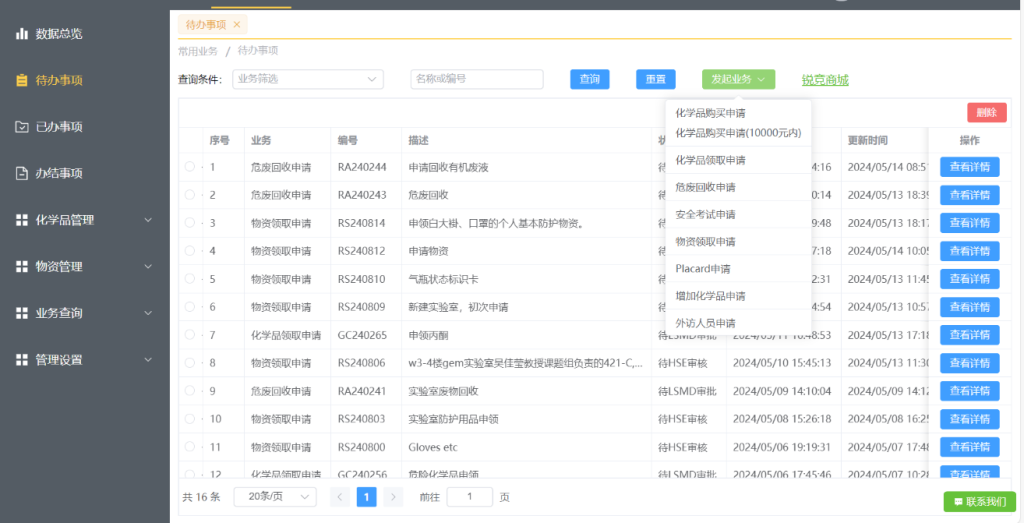Viewport: 1024px width, 523px height.
Task: Select the radio button for row 3
Action: click(x=190, y=223)
